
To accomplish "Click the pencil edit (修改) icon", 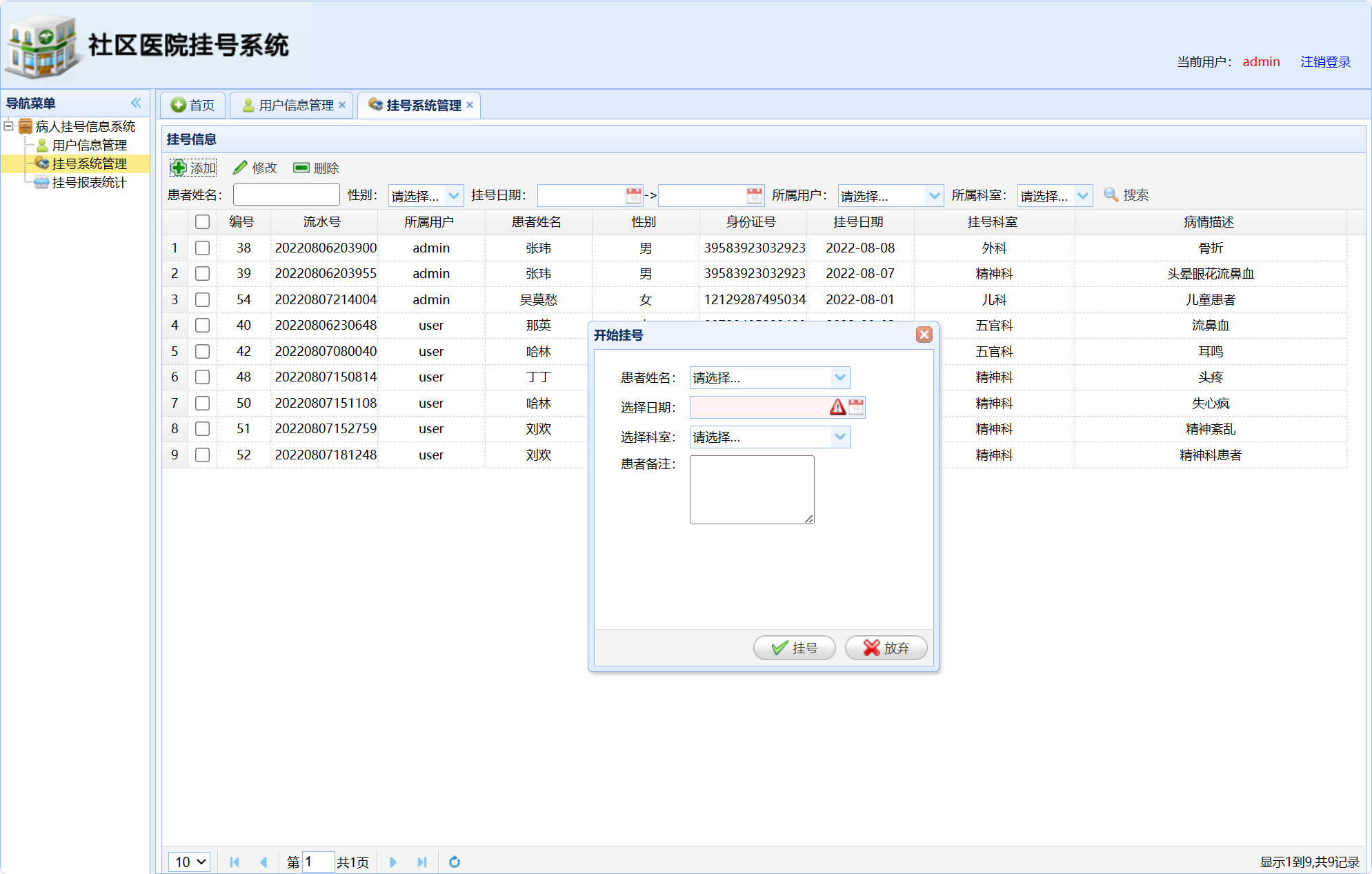I will click(x=239, y=168).
